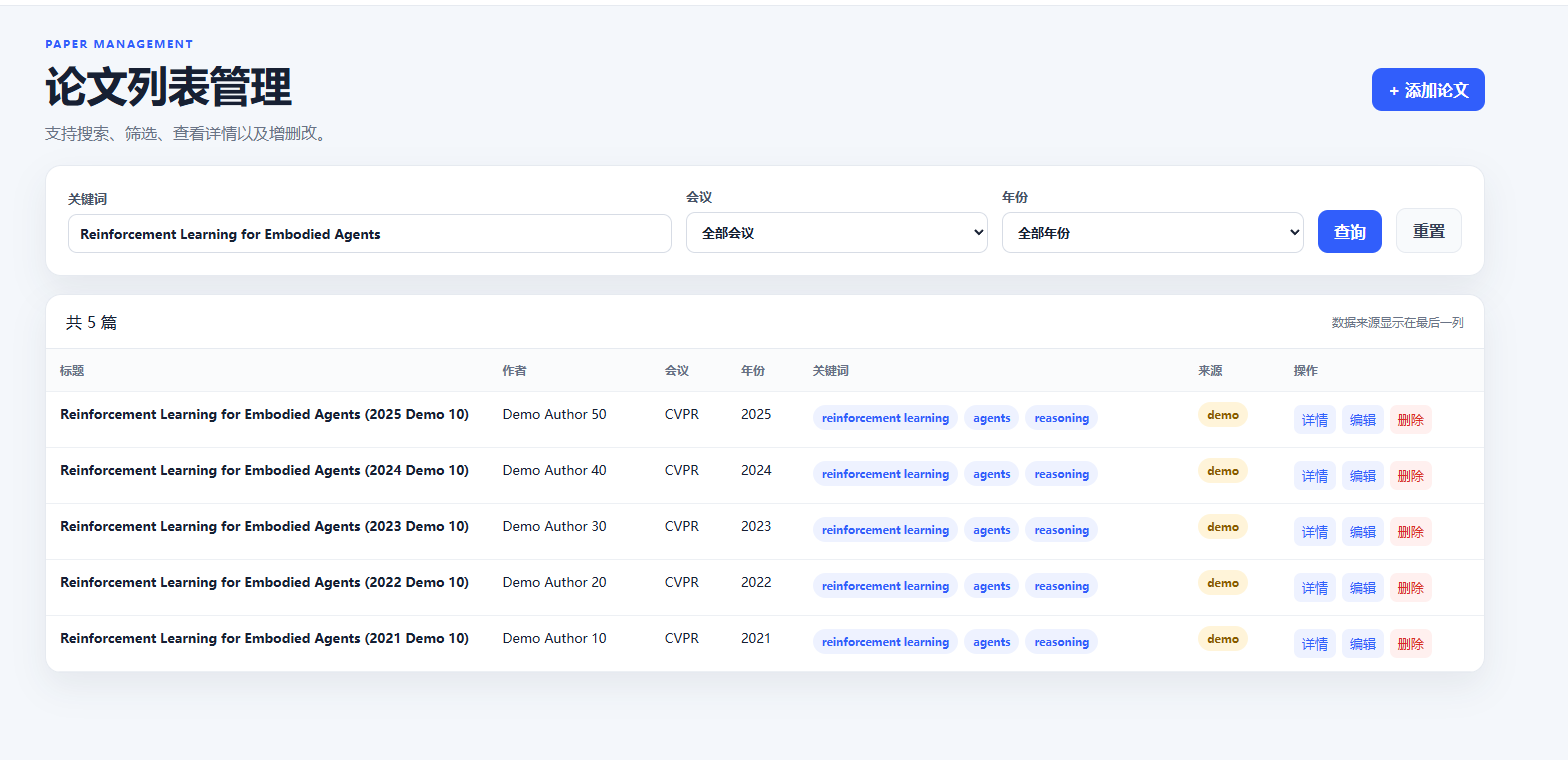Click the title ending in (2021 Demo 10)

tap(264, 638)
